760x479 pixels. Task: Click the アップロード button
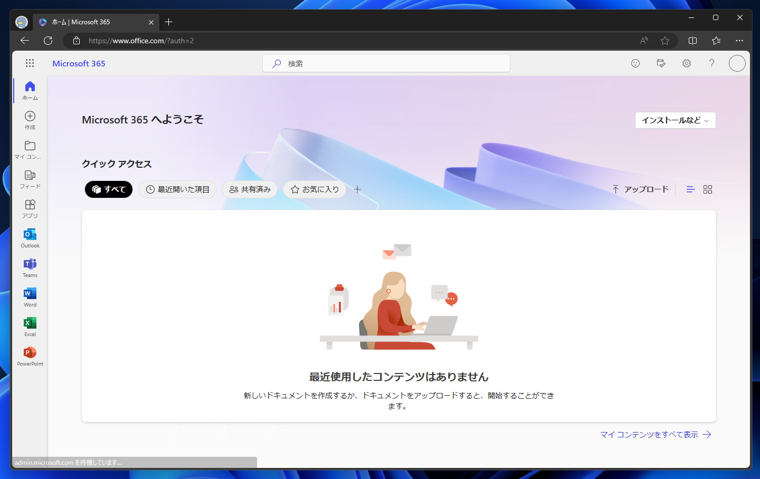coord(640,190)
